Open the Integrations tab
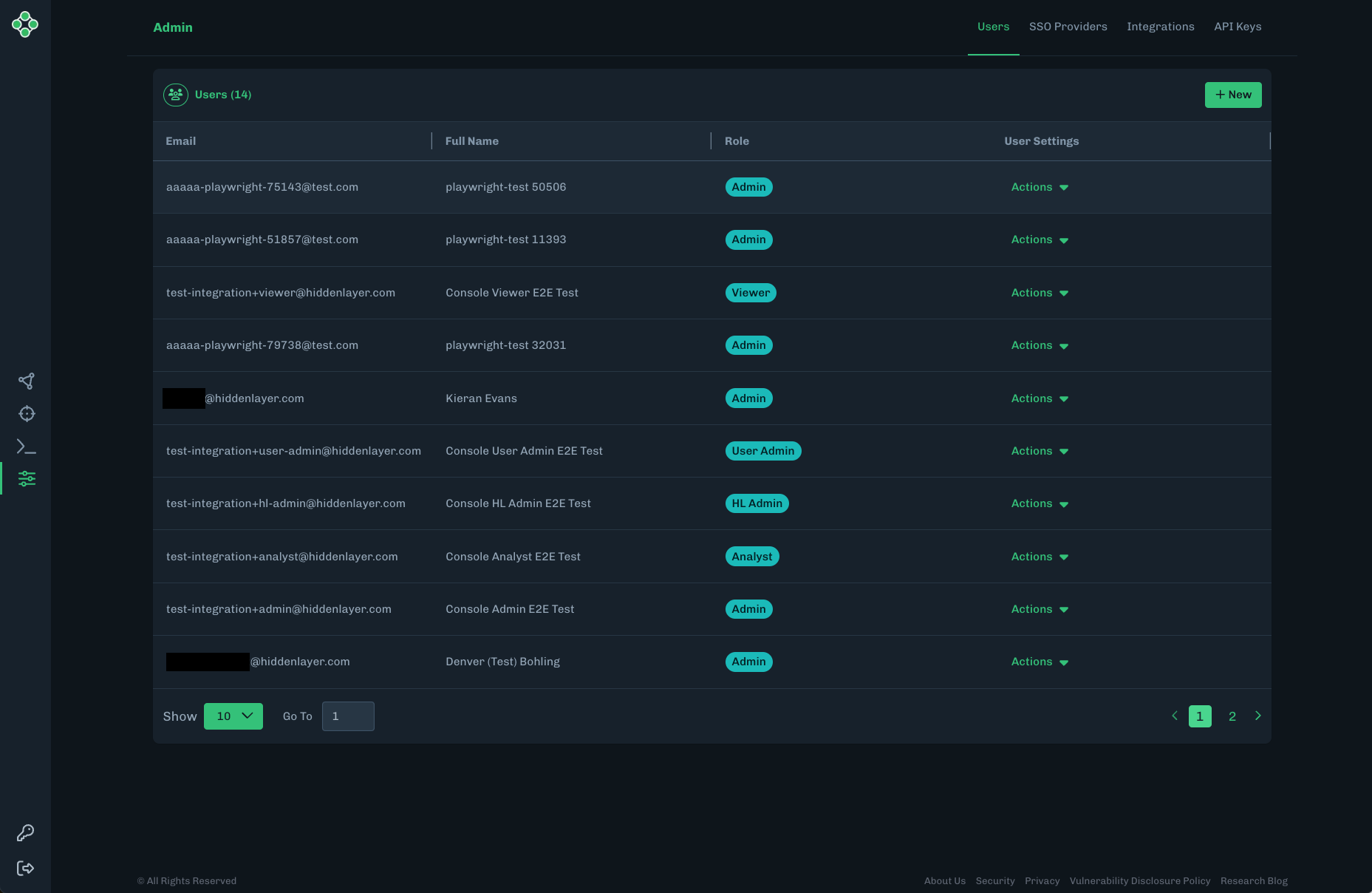This screenshot has height=893, width=1372. pos(1160,27)
